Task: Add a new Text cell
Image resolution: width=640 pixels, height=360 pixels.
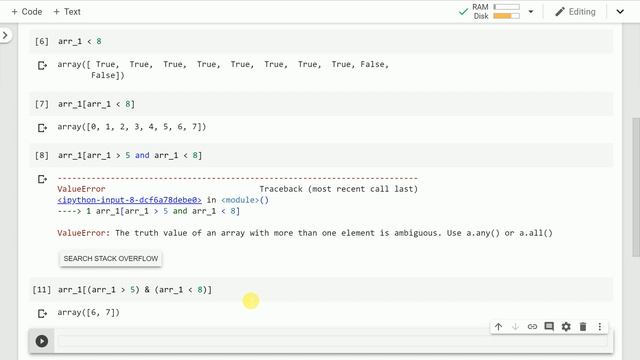Action: [x=67, y=11]
